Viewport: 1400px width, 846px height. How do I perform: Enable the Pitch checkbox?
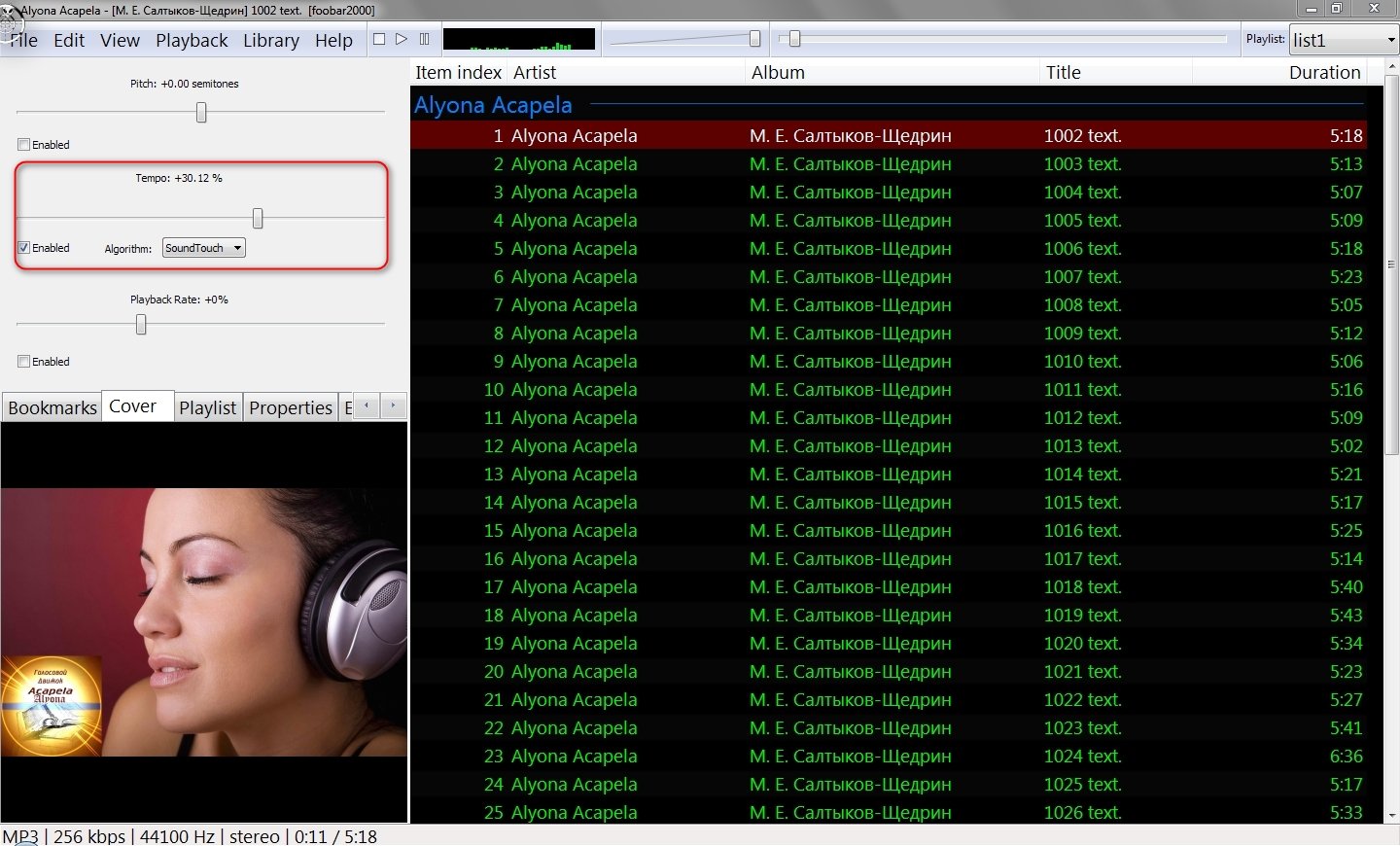pyautogui.click(x=24, y=144)
